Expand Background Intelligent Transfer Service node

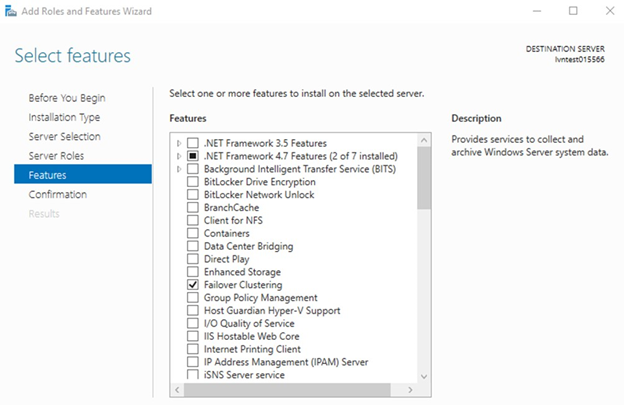coord(179,169)
